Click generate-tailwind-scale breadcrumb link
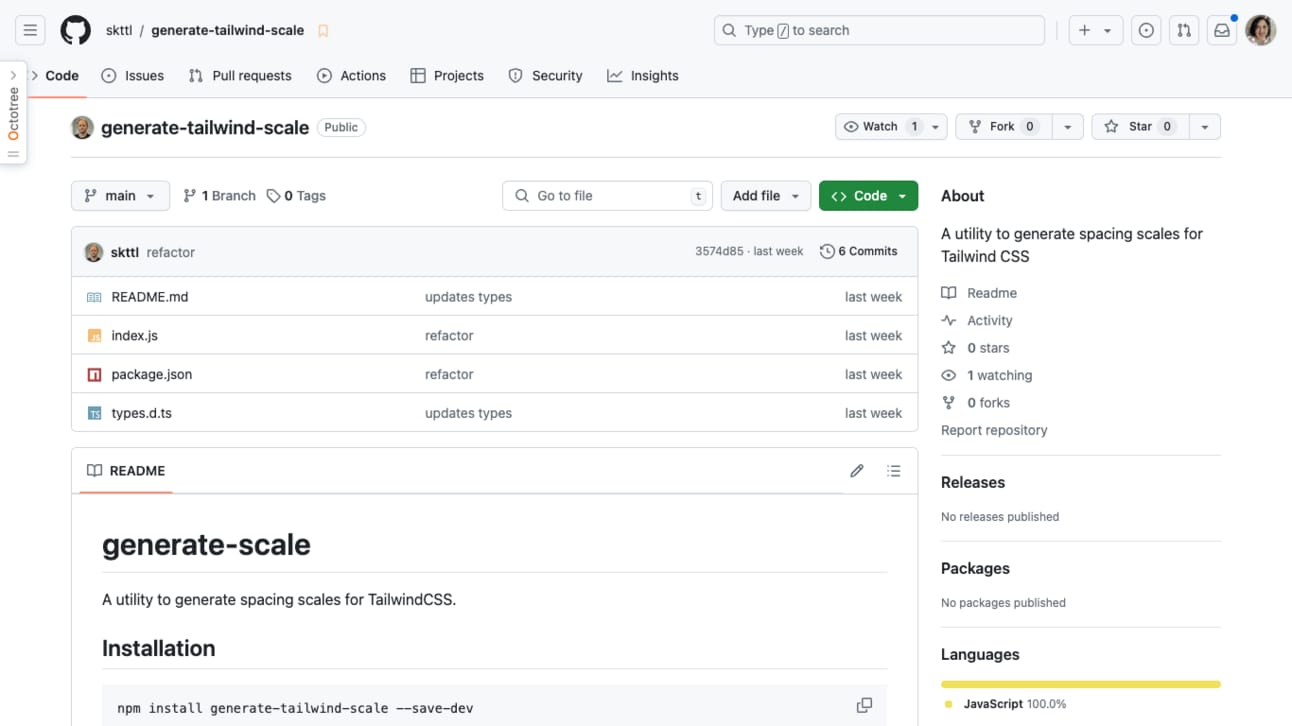This screenshot has height=726, width=1292. click(x=228, y=30)
